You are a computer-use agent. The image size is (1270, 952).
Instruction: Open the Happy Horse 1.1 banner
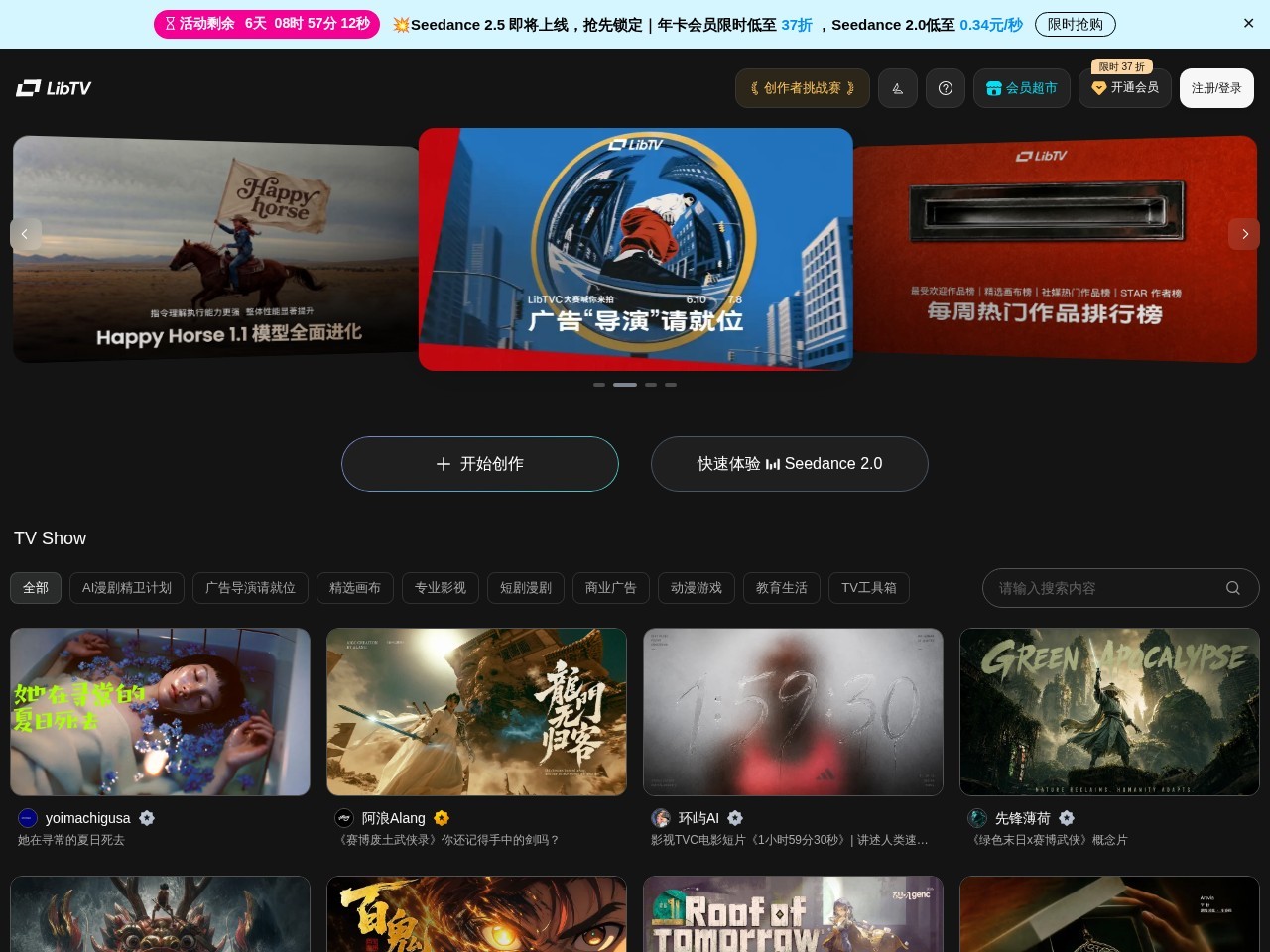pos(214,249)
